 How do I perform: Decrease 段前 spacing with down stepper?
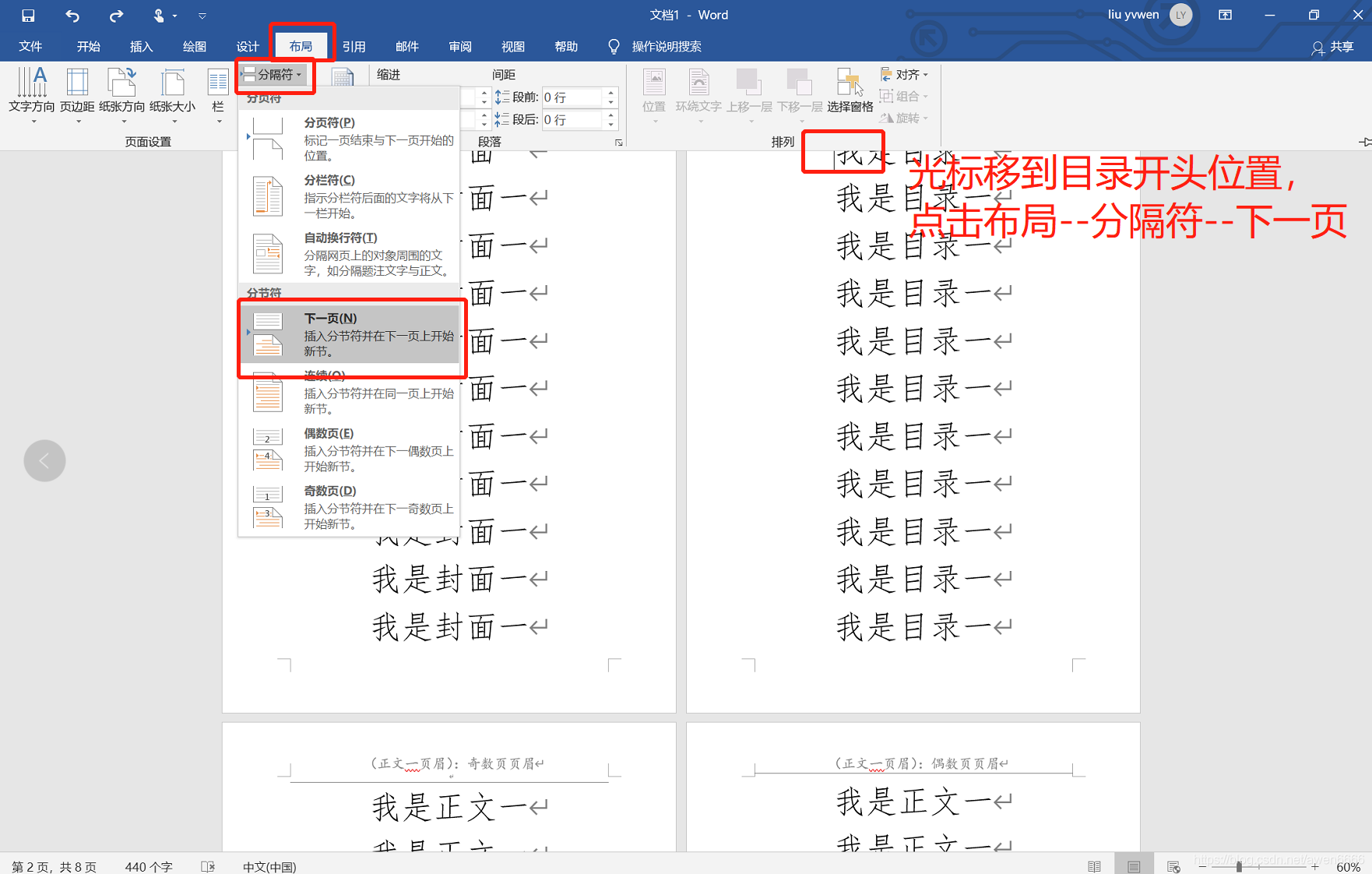tap(611, 102)
